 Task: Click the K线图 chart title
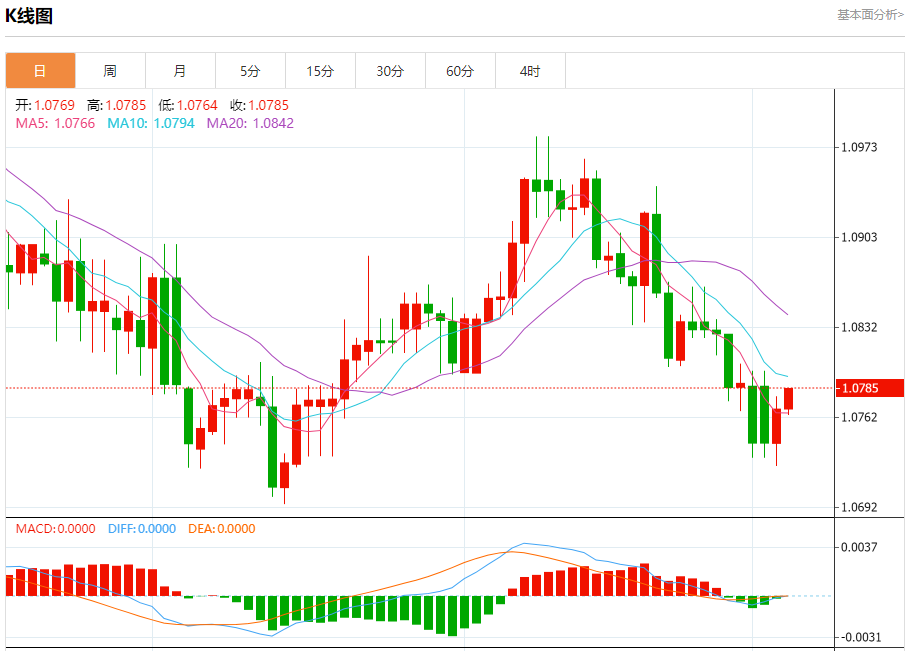coord(29,16)
